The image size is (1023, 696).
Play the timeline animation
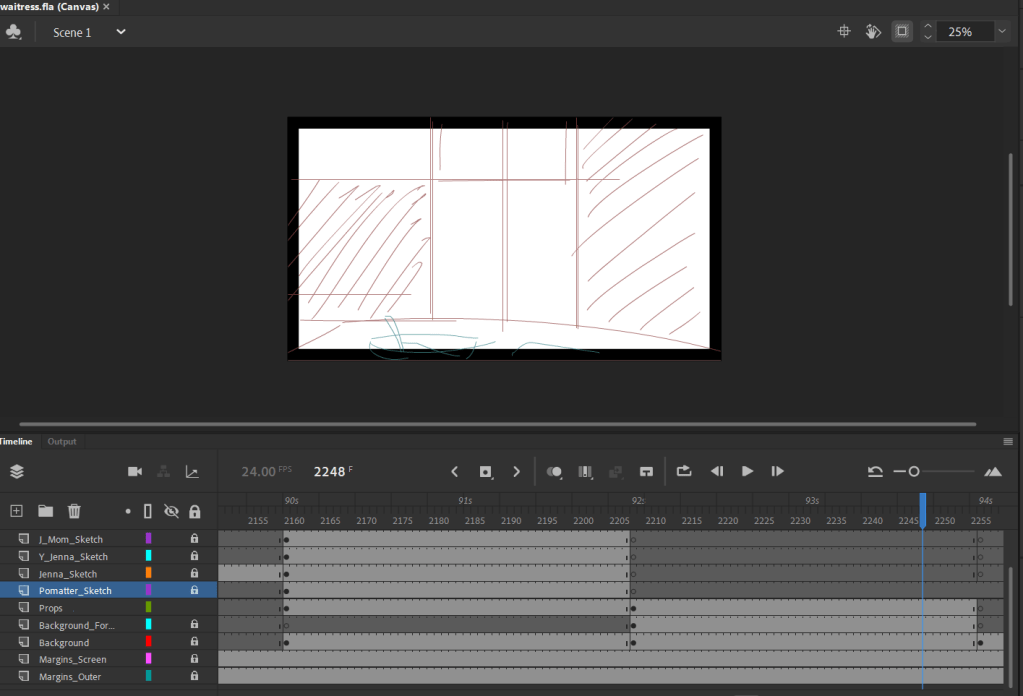point(747,471)
